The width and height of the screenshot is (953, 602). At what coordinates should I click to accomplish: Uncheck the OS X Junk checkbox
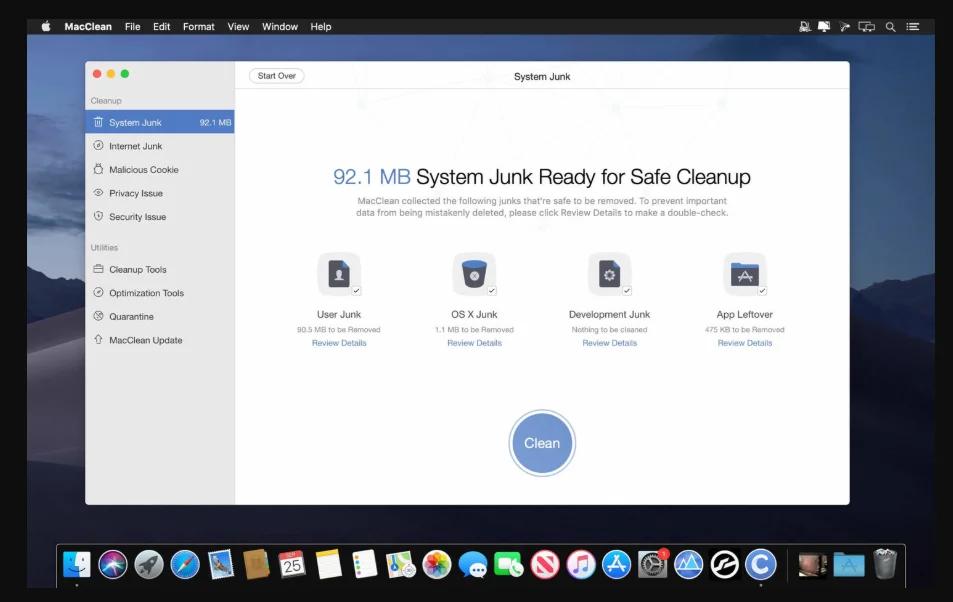click(492, 291)
